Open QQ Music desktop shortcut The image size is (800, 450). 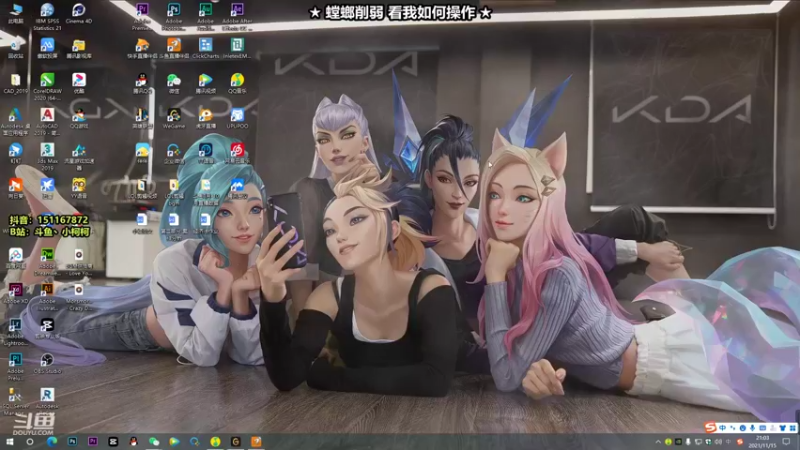point(237,83)
